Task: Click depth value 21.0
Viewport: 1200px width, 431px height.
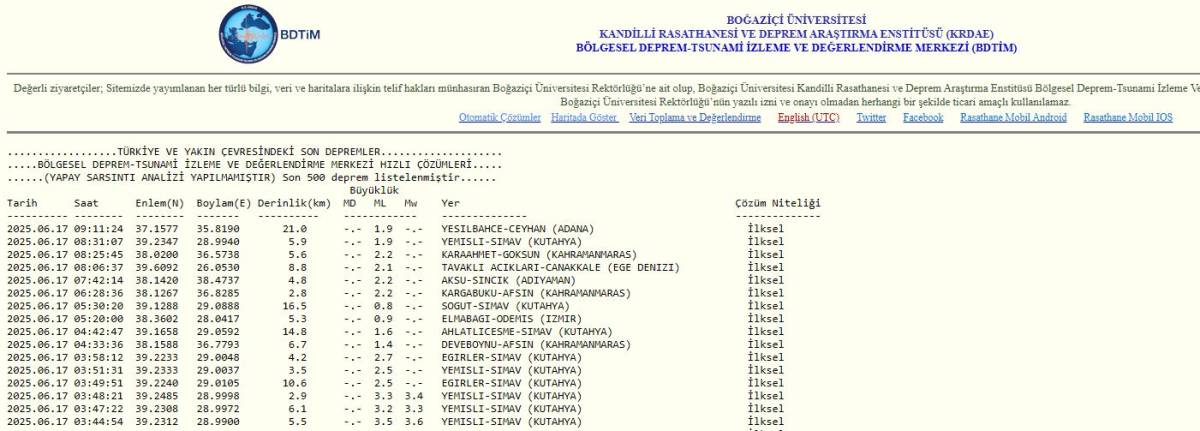Action: 295,229
